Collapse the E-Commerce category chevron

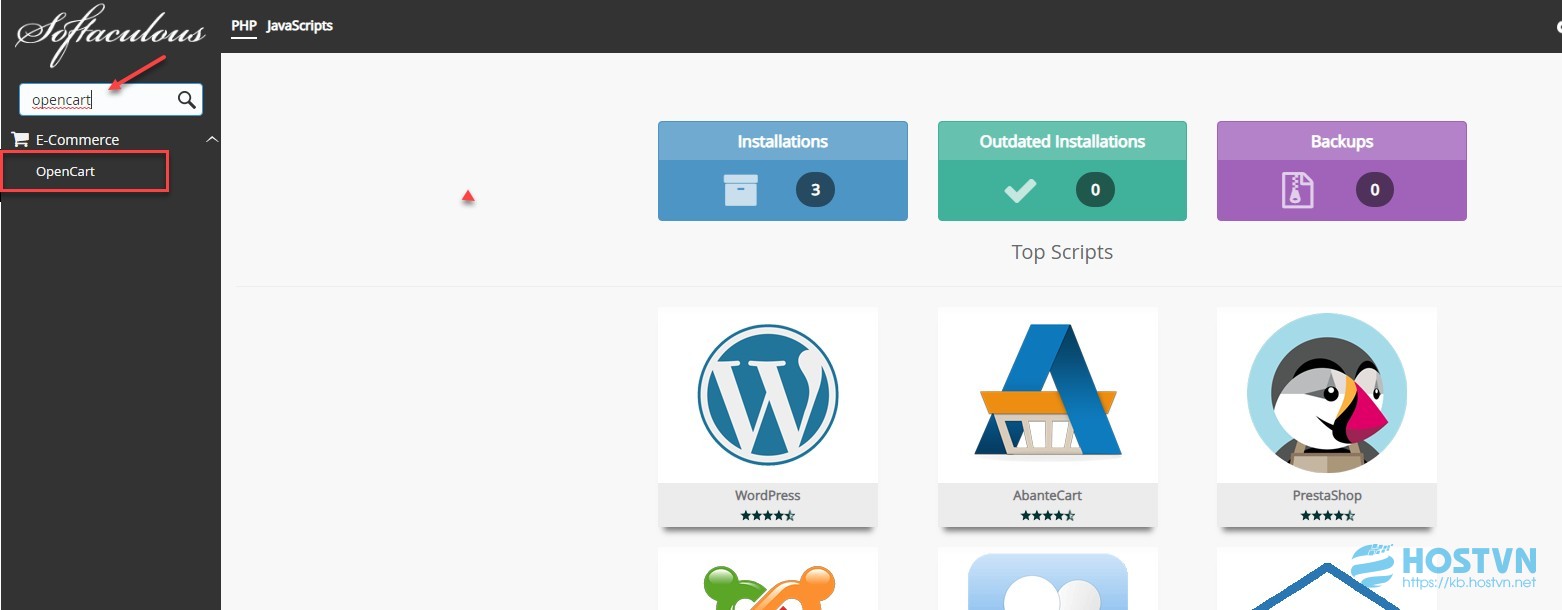(212, 139)
